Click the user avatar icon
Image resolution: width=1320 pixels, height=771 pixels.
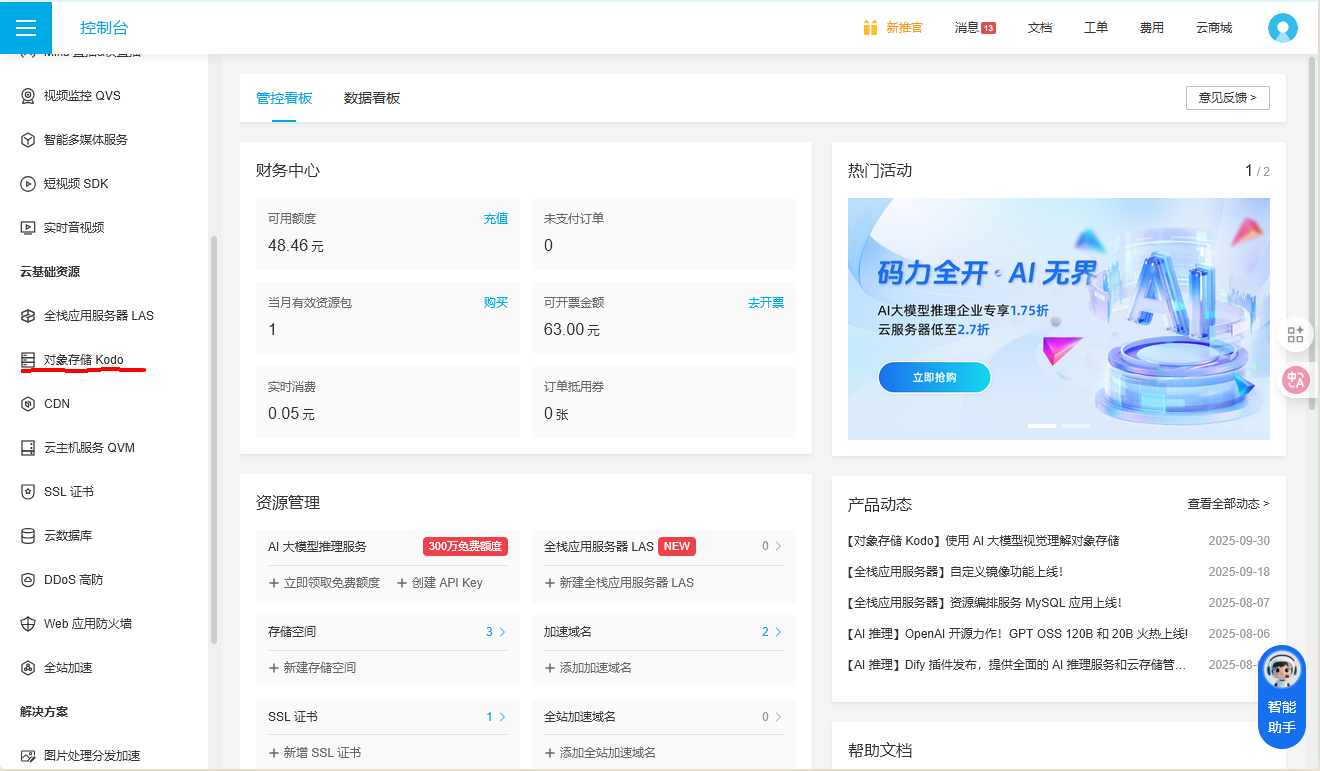coord(1282,28)
